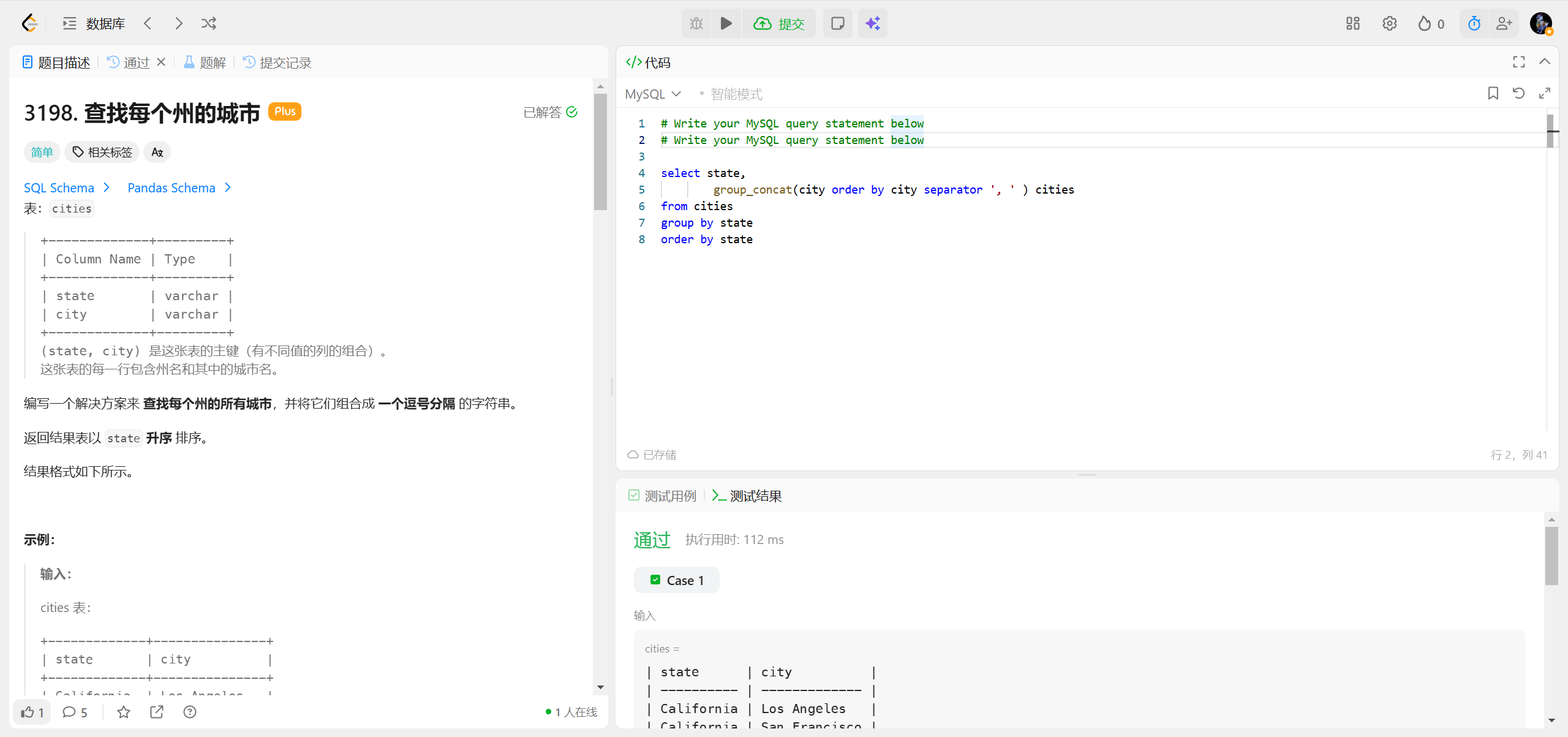Reset code with the undo arrow icon
The image size is (1568, 737).
click(x=1518, y=93)
